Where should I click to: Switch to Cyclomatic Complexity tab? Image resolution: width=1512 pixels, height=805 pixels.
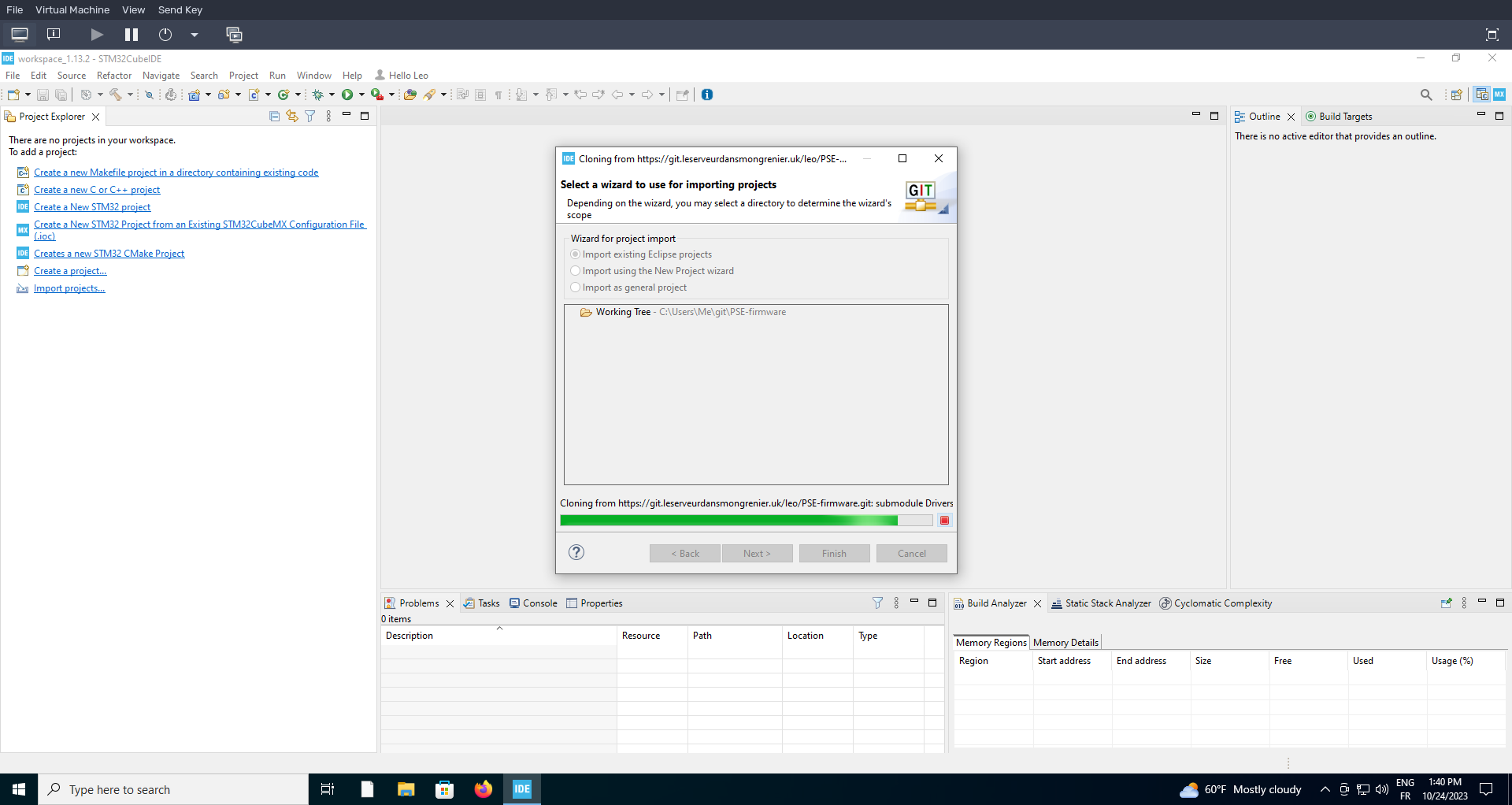(1216, 603)
